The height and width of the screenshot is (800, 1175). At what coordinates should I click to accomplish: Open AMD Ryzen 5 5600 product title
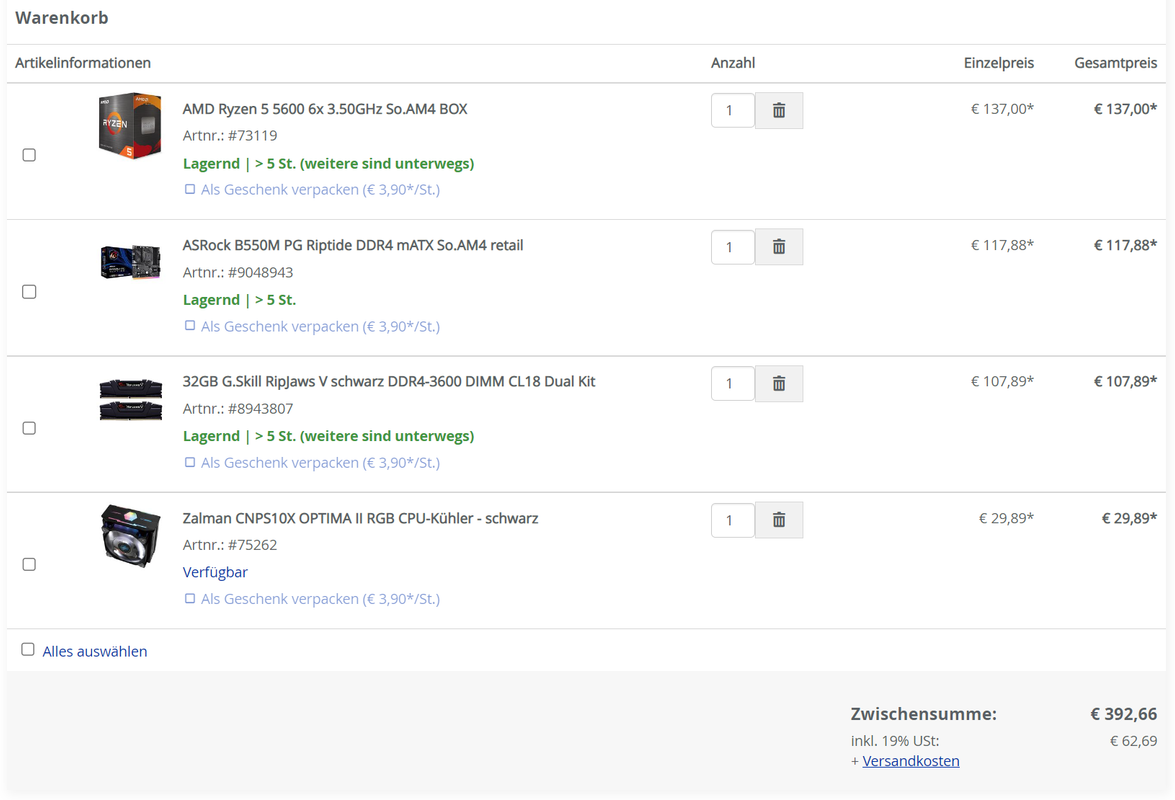(324, 109)
